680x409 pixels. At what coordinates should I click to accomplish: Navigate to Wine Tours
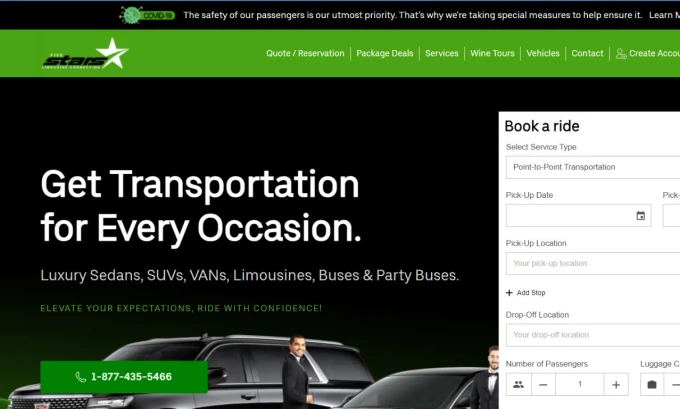pyautogui.click(x=492, y=53)
